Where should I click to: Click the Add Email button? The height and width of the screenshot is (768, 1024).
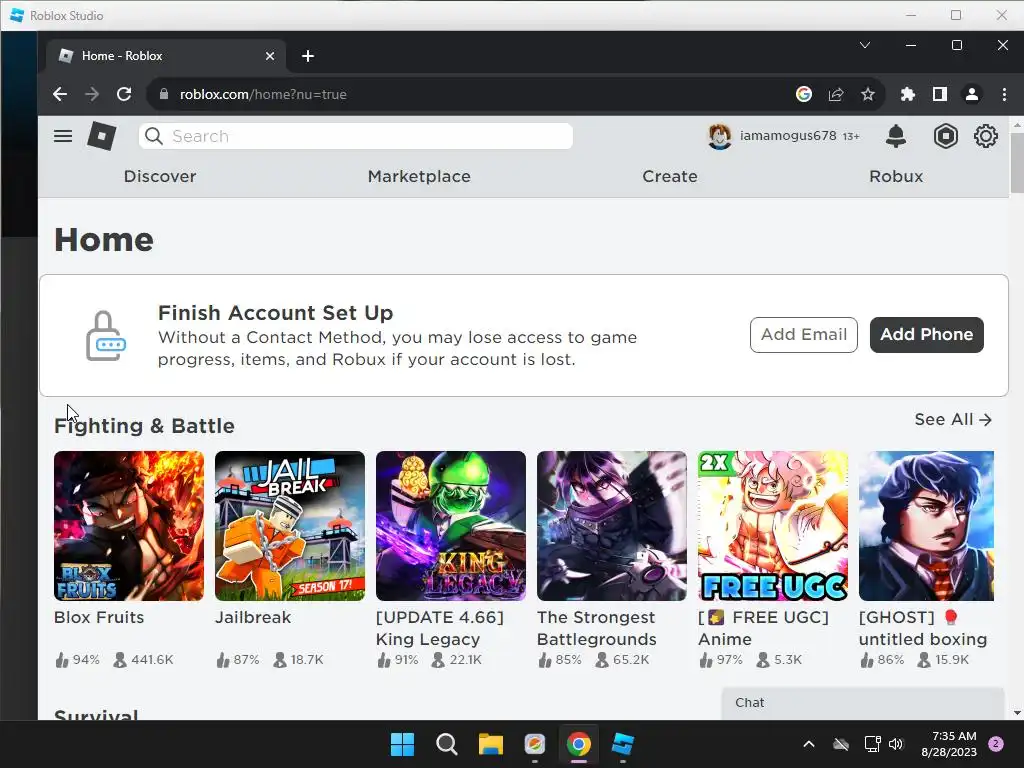click(804, 334)
